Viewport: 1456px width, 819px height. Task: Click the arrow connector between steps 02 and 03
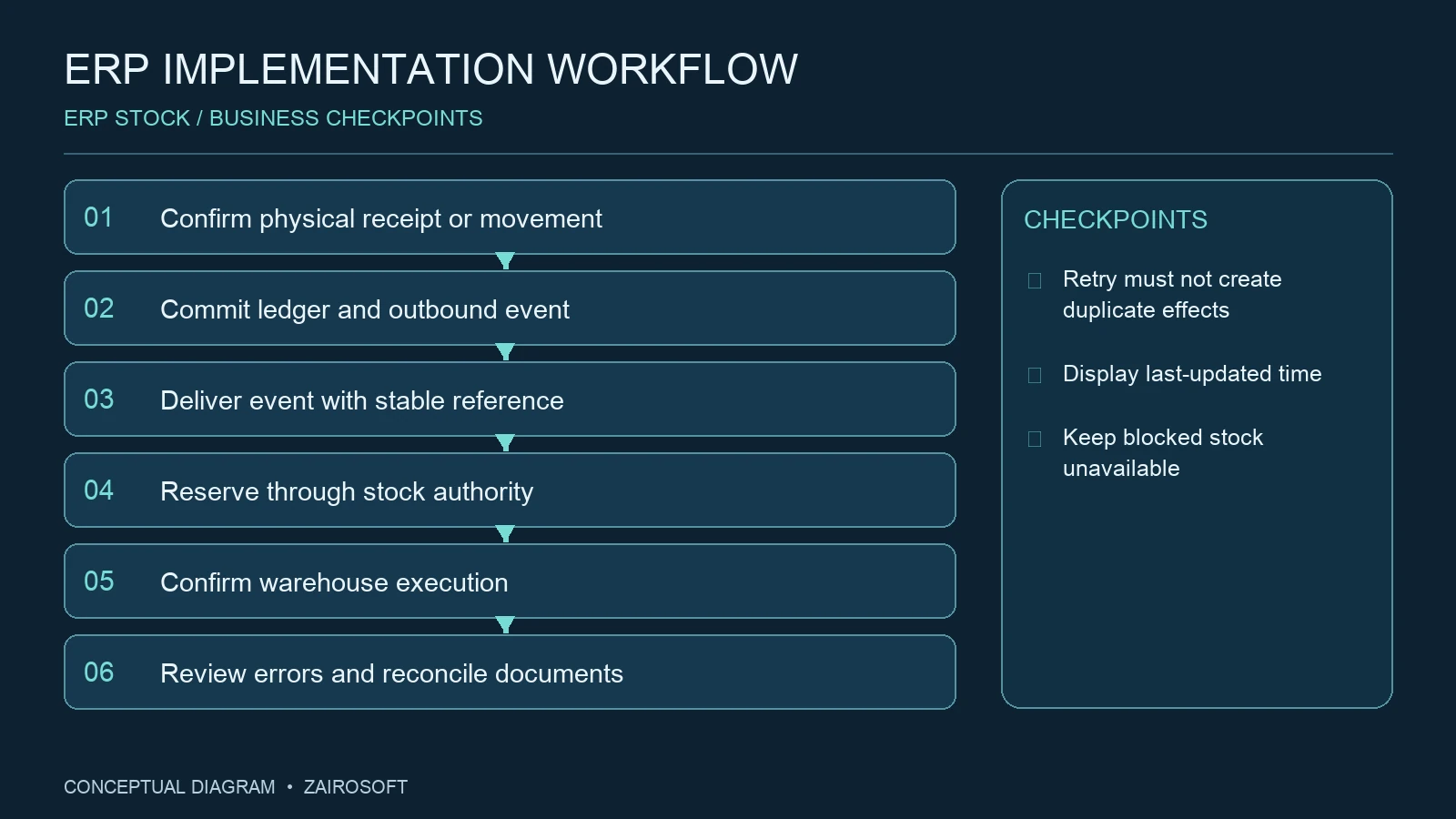point(505,352)
